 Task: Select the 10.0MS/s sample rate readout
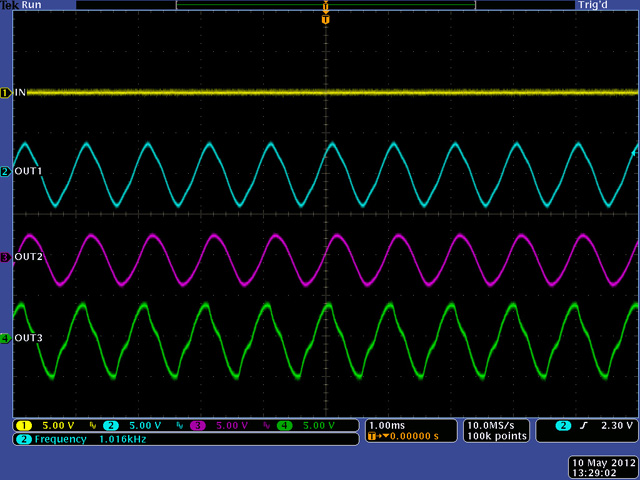point(492,425)
